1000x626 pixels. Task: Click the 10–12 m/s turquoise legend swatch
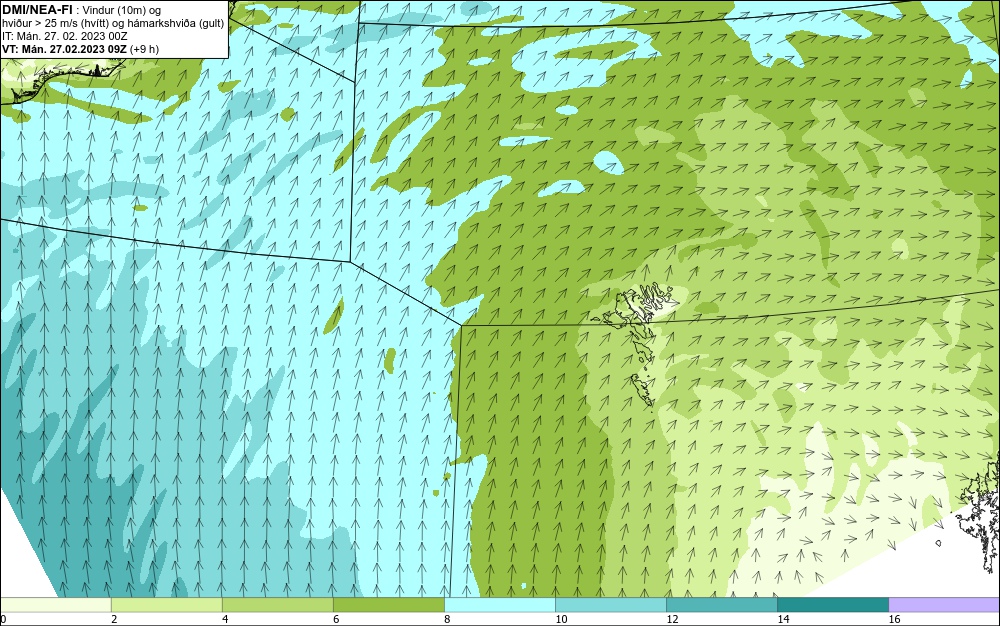(x=610, y=604)
